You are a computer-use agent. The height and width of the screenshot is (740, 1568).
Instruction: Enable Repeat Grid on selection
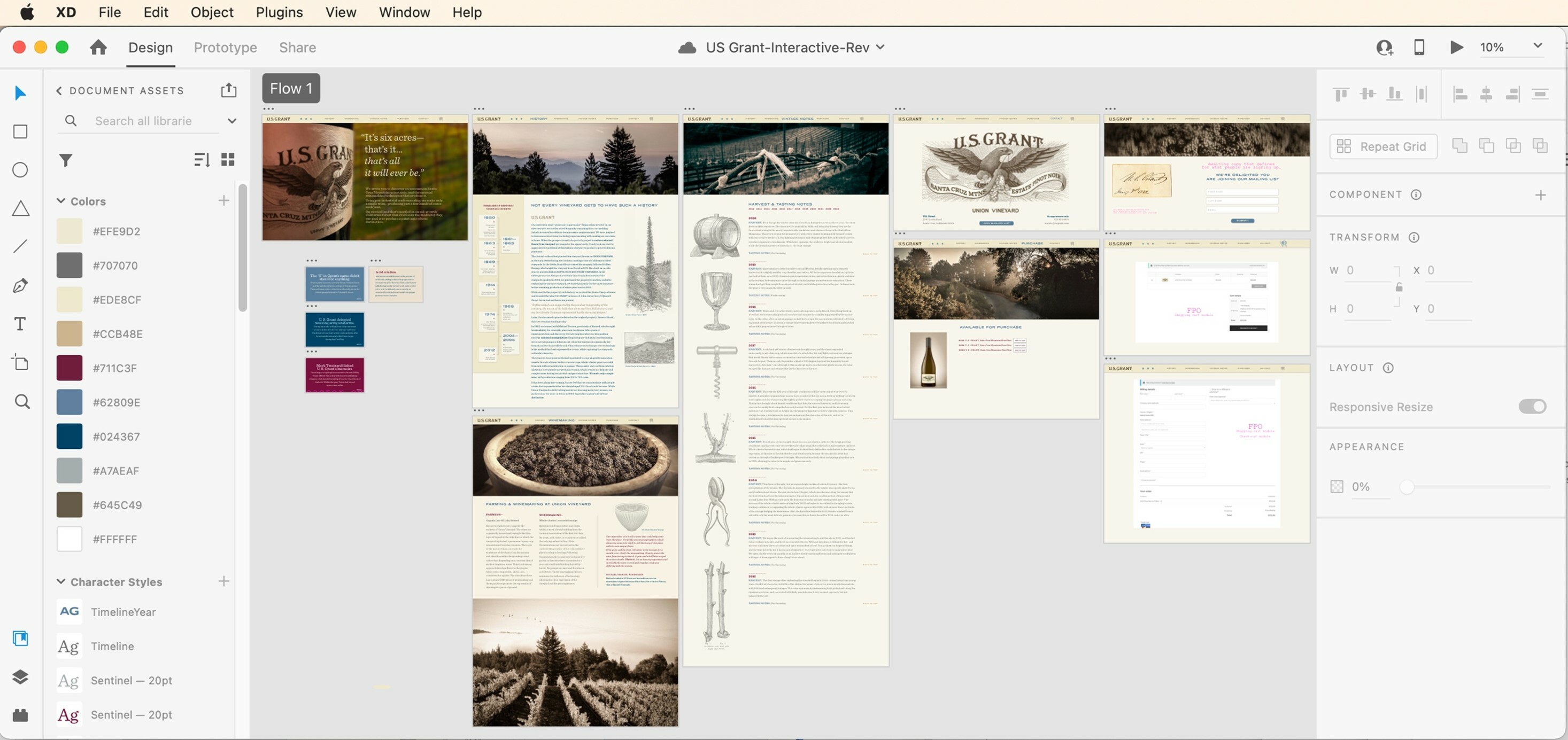[1383, 146]
